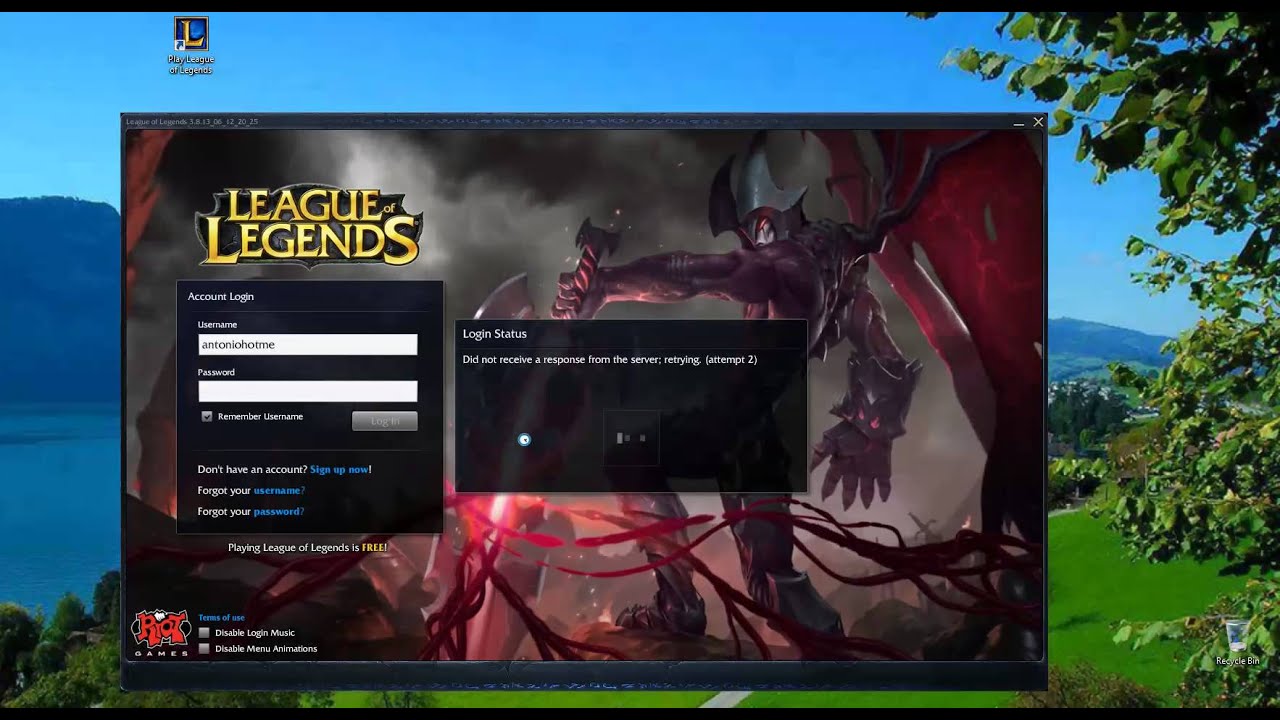This screenshot has height=720, width=1280.
Task: Click the Username input field
Action: click(x=307, y=344)
